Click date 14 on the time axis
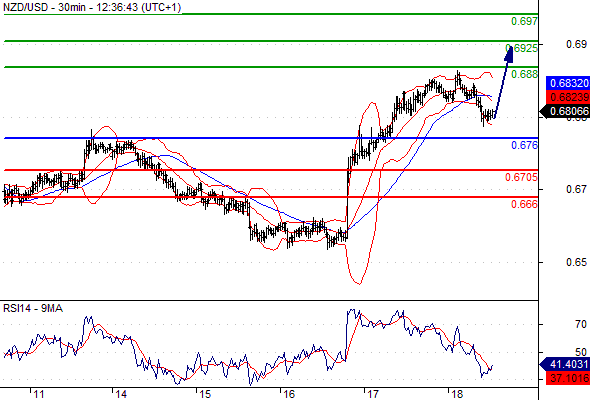This screenshot has width=590, height=400. click(x=121, y=394)
